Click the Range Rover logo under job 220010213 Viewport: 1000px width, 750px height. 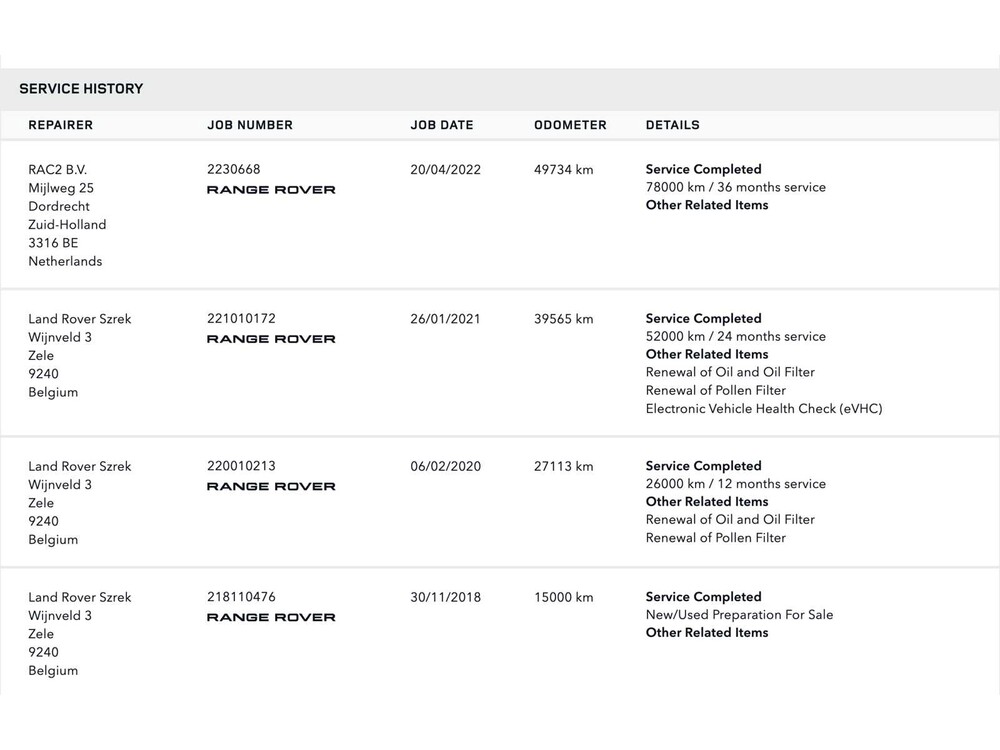coord(271,486)
